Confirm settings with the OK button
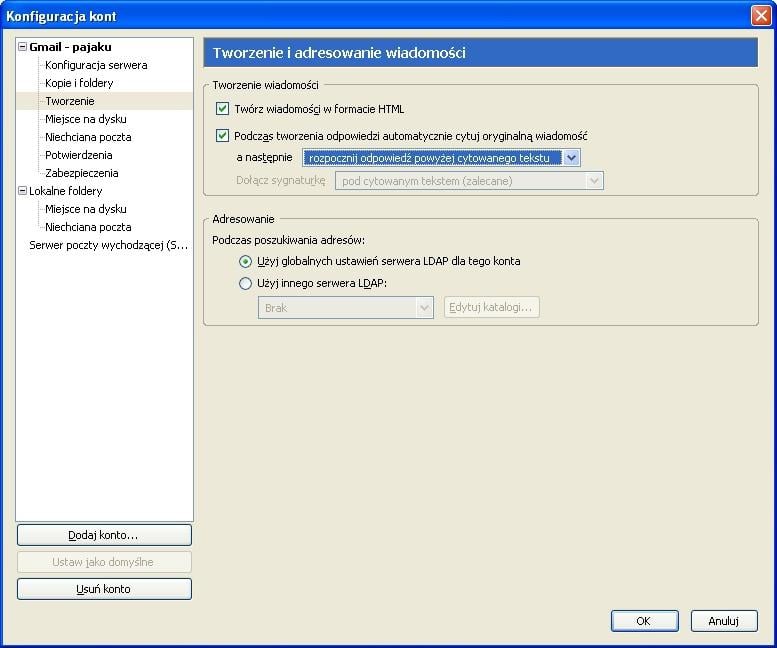The image size is (777, 648). (644, 621)
